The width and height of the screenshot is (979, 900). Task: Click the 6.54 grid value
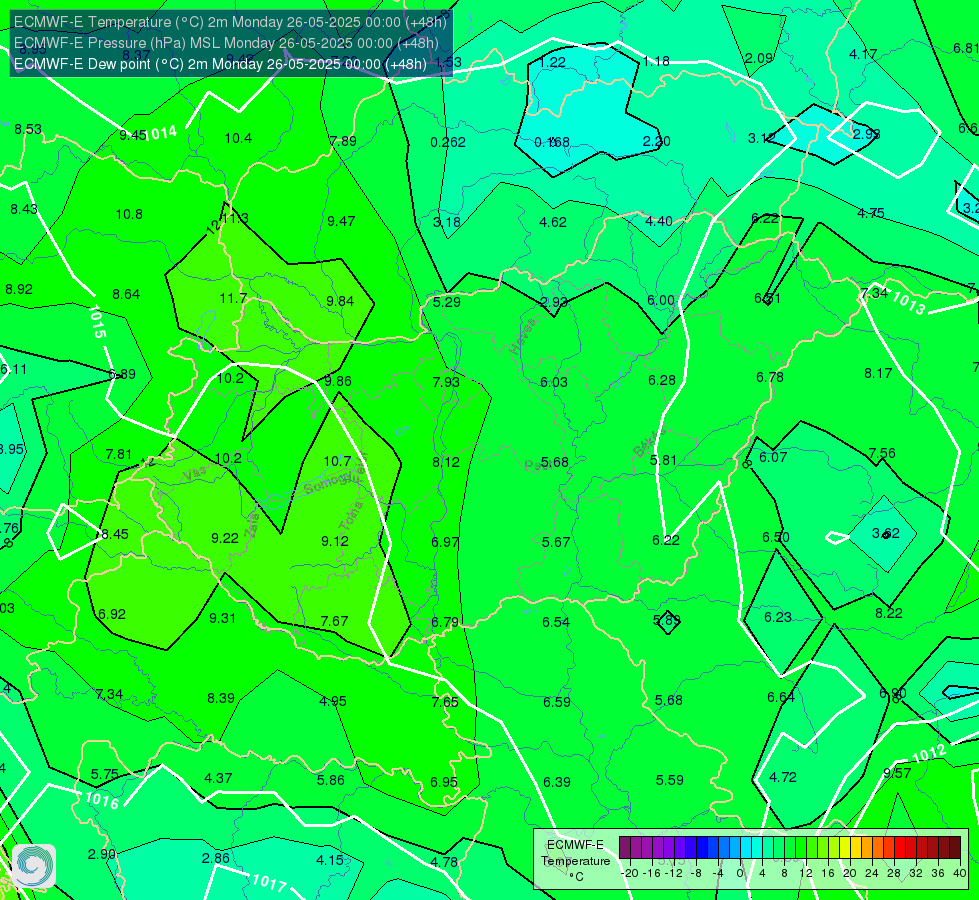click(556, 622)
